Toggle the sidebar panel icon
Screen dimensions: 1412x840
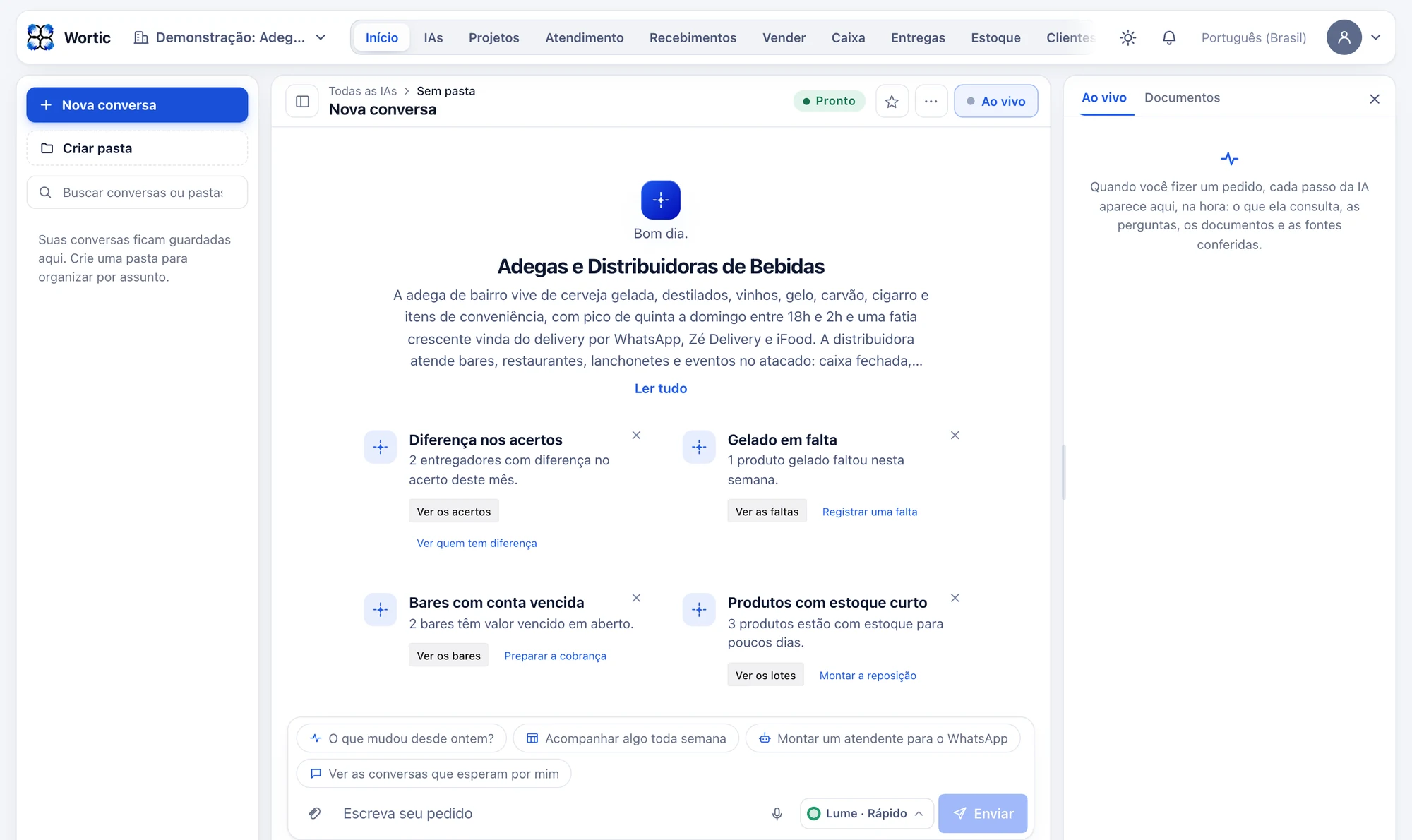click(x=302, y=101)
